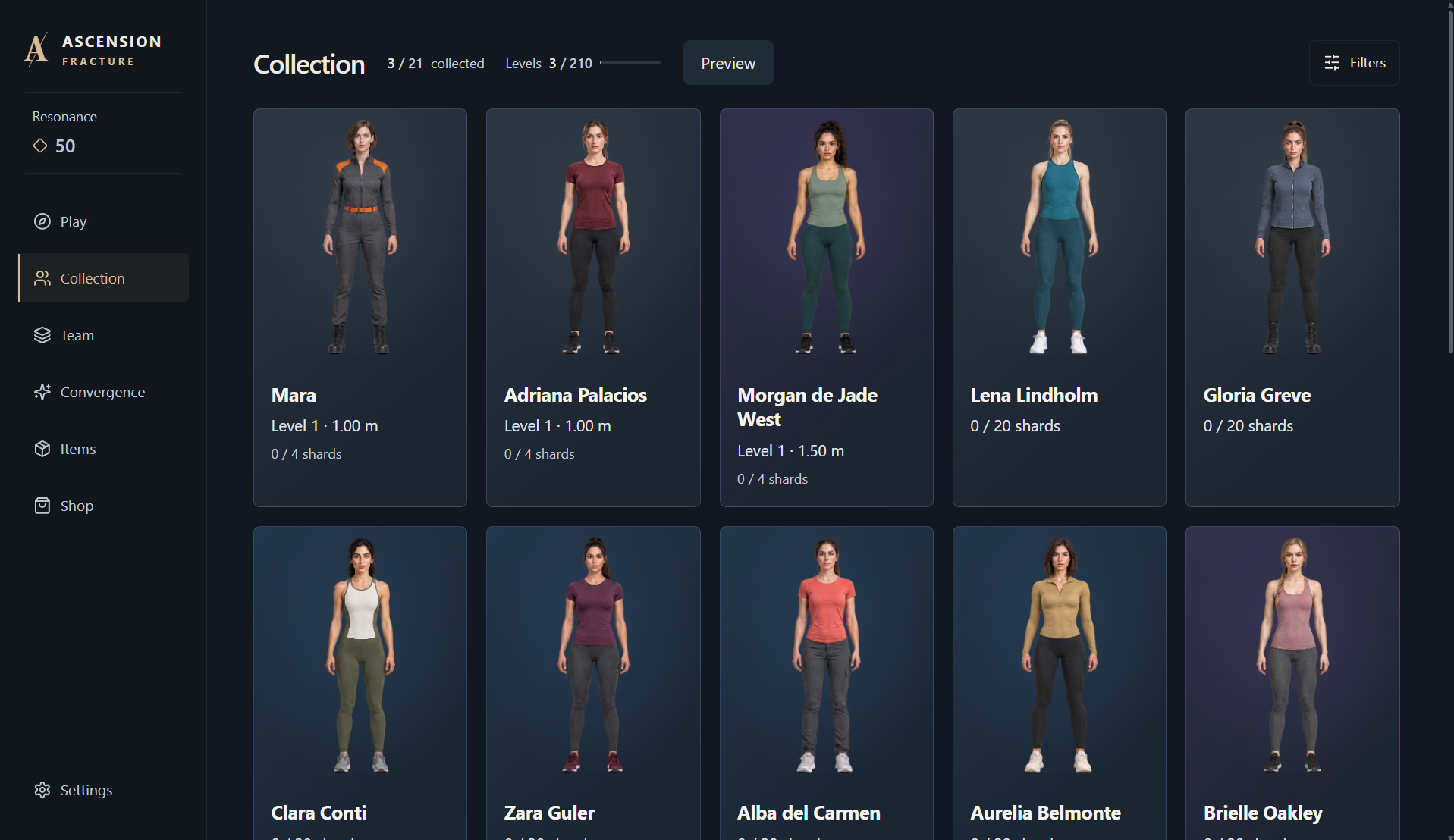Click Mara's "0 / 4 shards" text
Screen dimensions: 1454x840
pyautogui.click(x=306, y=454)
